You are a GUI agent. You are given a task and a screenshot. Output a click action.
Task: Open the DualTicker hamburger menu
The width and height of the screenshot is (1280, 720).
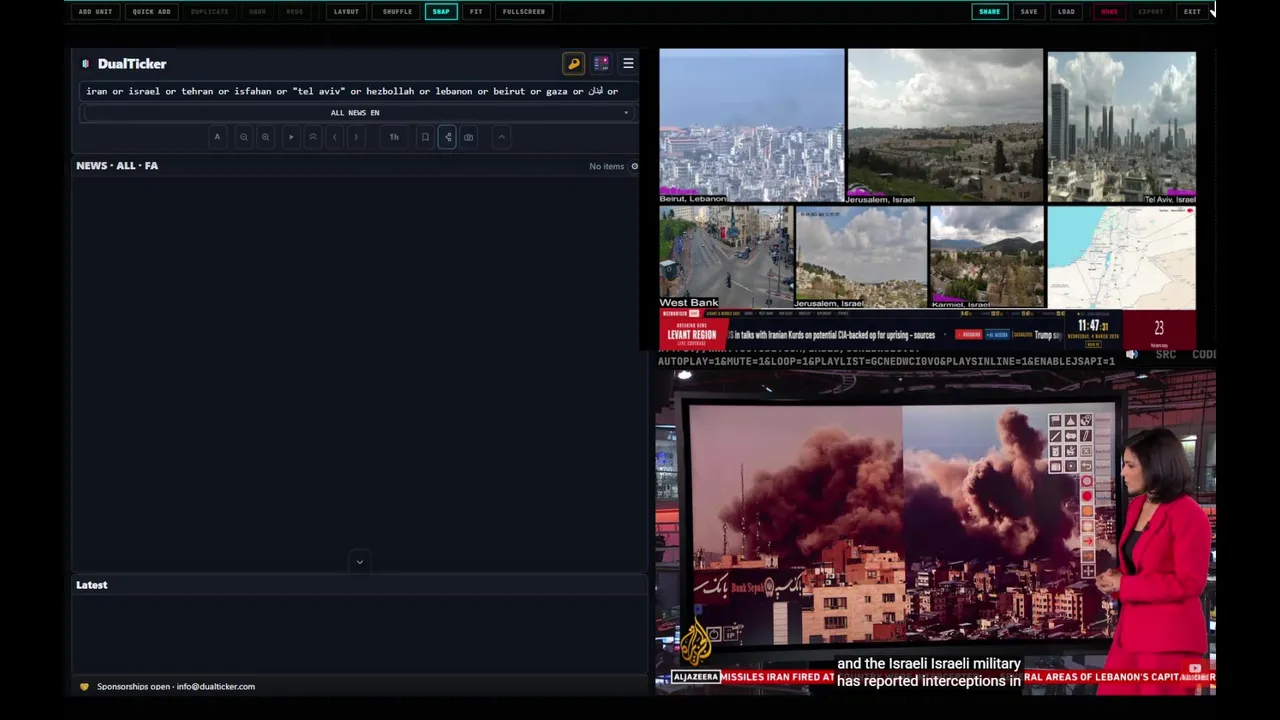pos(628,63)
